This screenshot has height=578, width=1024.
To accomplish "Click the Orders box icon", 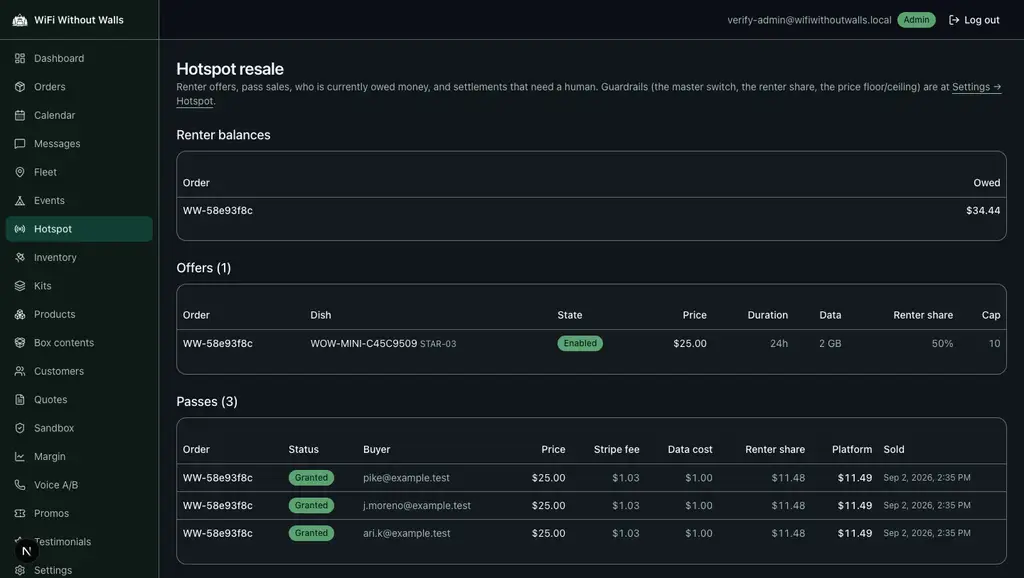I will (x=20, y=87).
